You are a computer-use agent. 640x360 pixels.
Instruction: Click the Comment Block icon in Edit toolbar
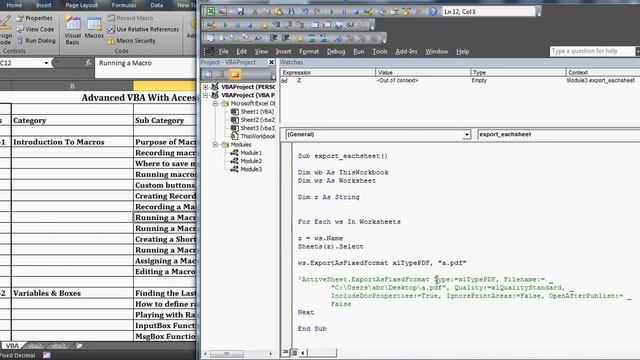[311, 38]
